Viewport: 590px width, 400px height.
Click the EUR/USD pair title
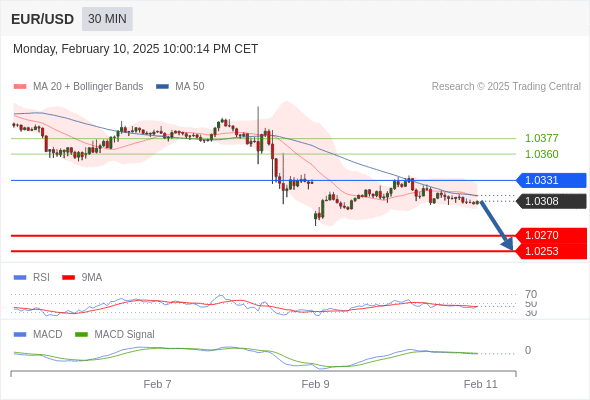[x=43, y=19]
